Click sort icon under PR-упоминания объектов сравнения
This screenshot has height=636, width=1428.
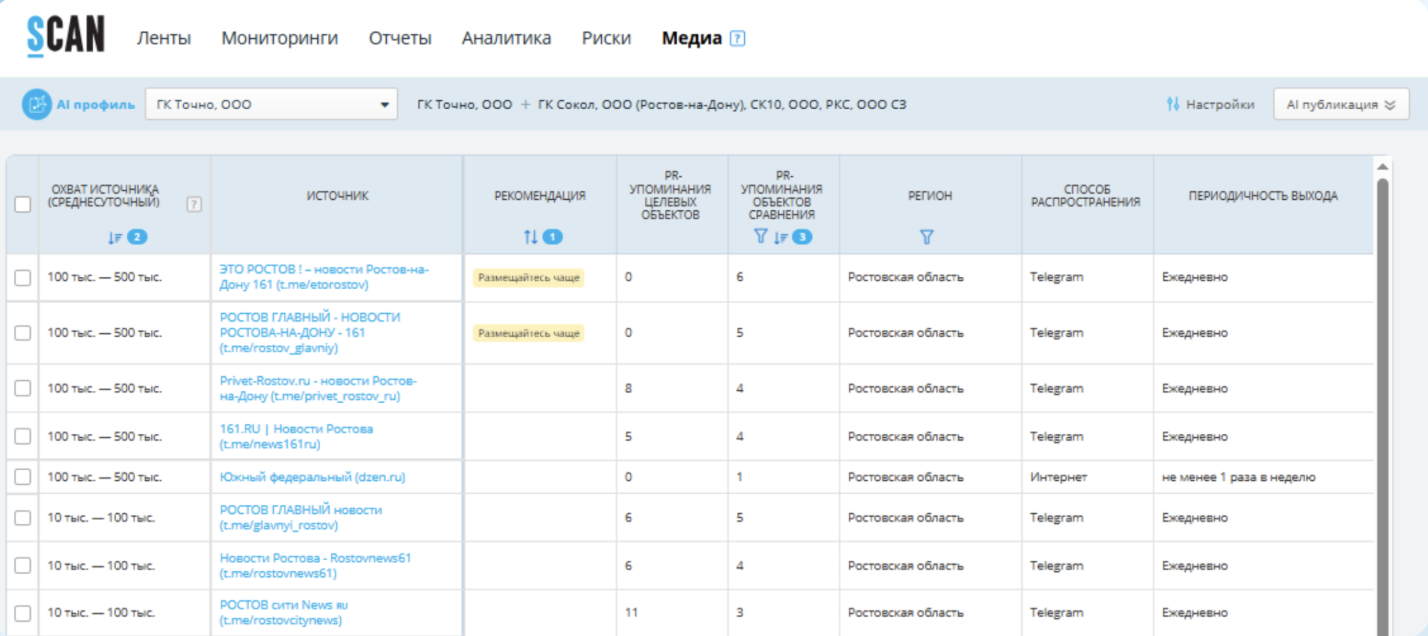point(782,237)
